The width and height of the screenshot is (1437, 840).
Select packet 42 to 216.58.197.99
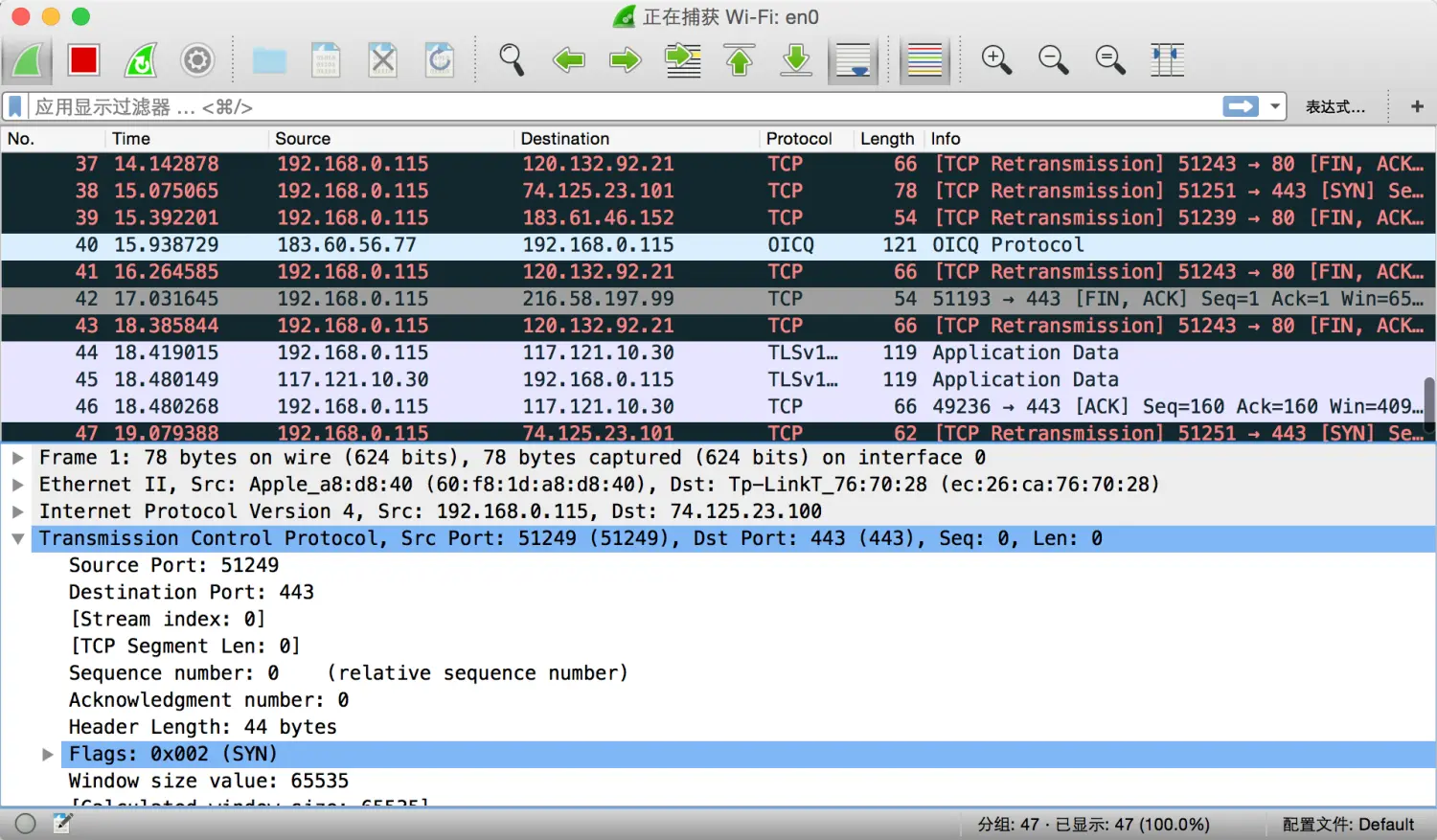[713, 299]
